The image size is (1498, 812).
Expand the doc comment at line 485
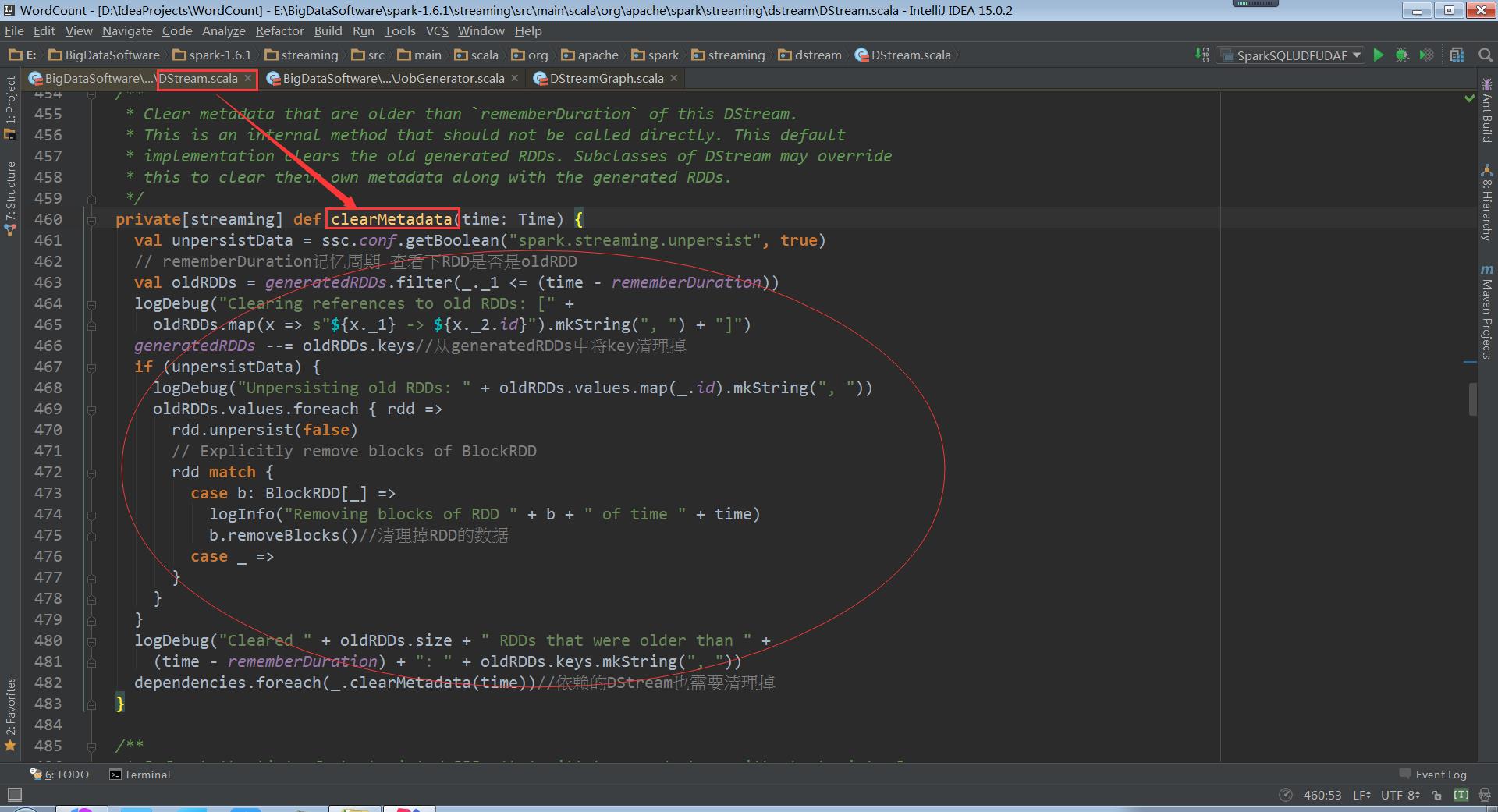pos(92,746)
